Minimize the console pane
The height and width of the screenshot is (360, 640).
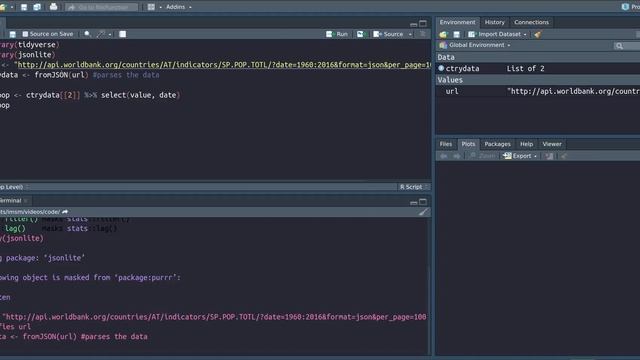pos(413,202)
